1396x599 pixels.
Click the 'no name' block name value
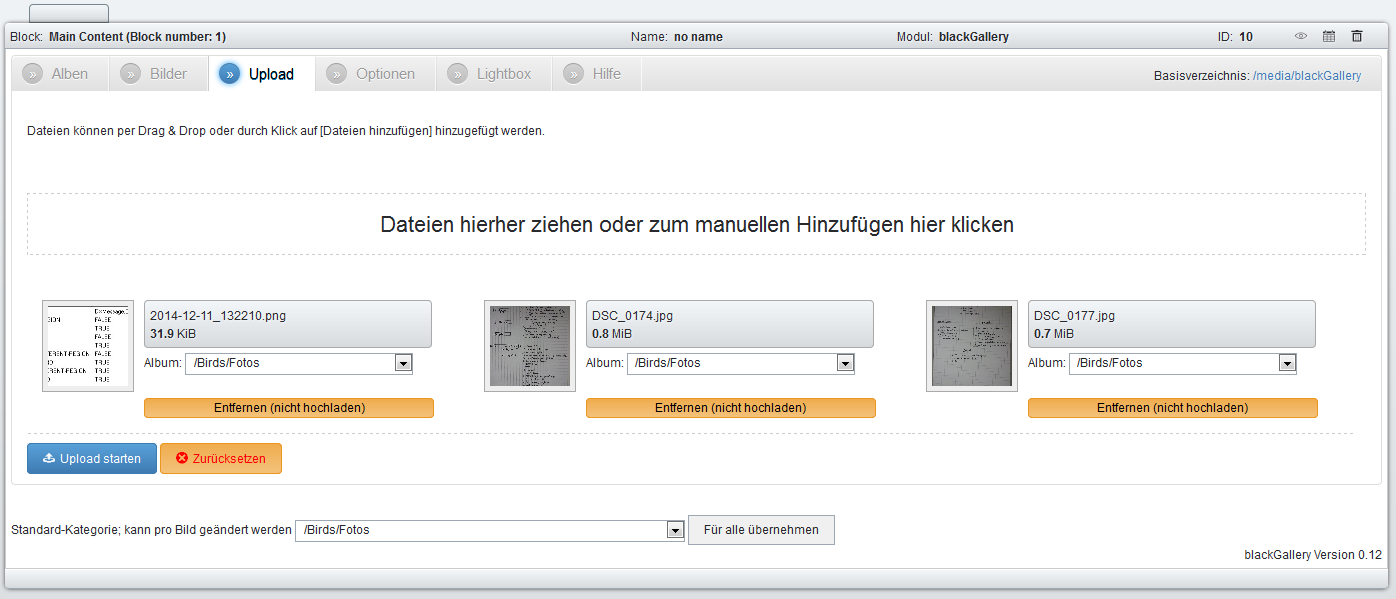click(698, 37)
